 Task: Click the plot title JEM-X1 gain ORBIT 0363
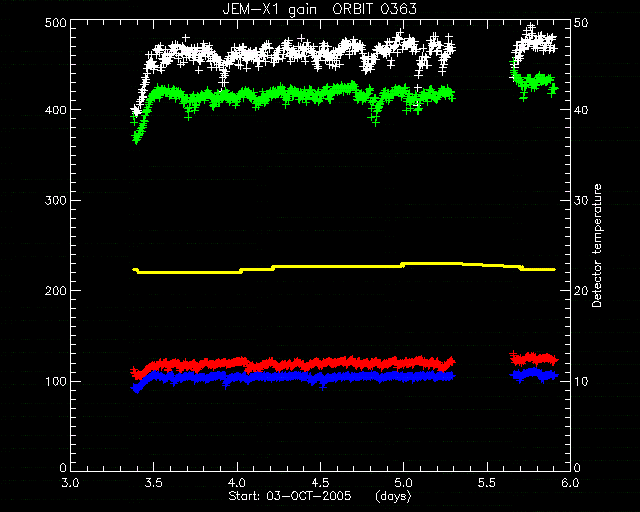tap(320, 9)
